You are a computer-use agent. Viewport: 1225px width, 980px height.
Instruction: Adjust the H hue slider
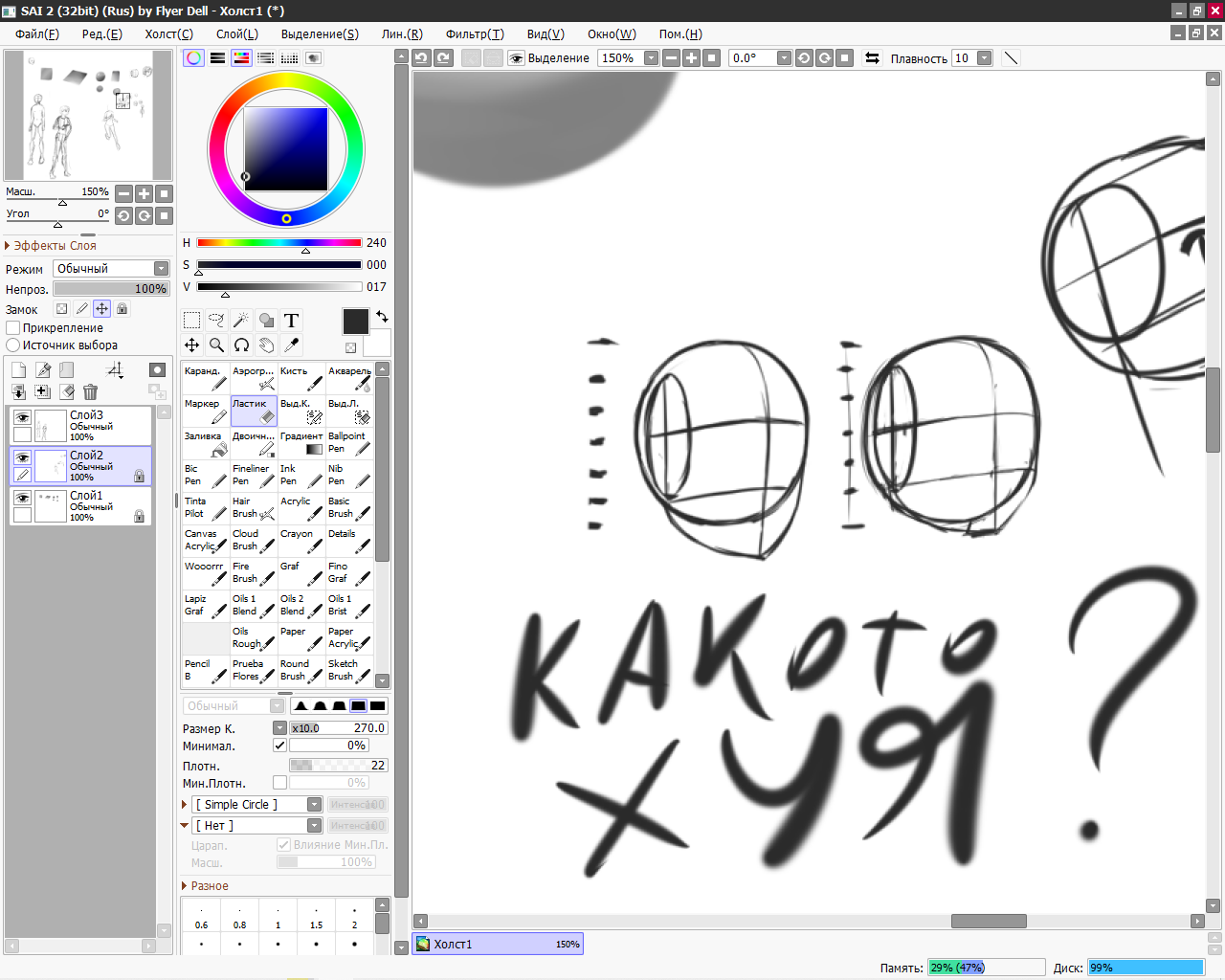tap(279, 243)
